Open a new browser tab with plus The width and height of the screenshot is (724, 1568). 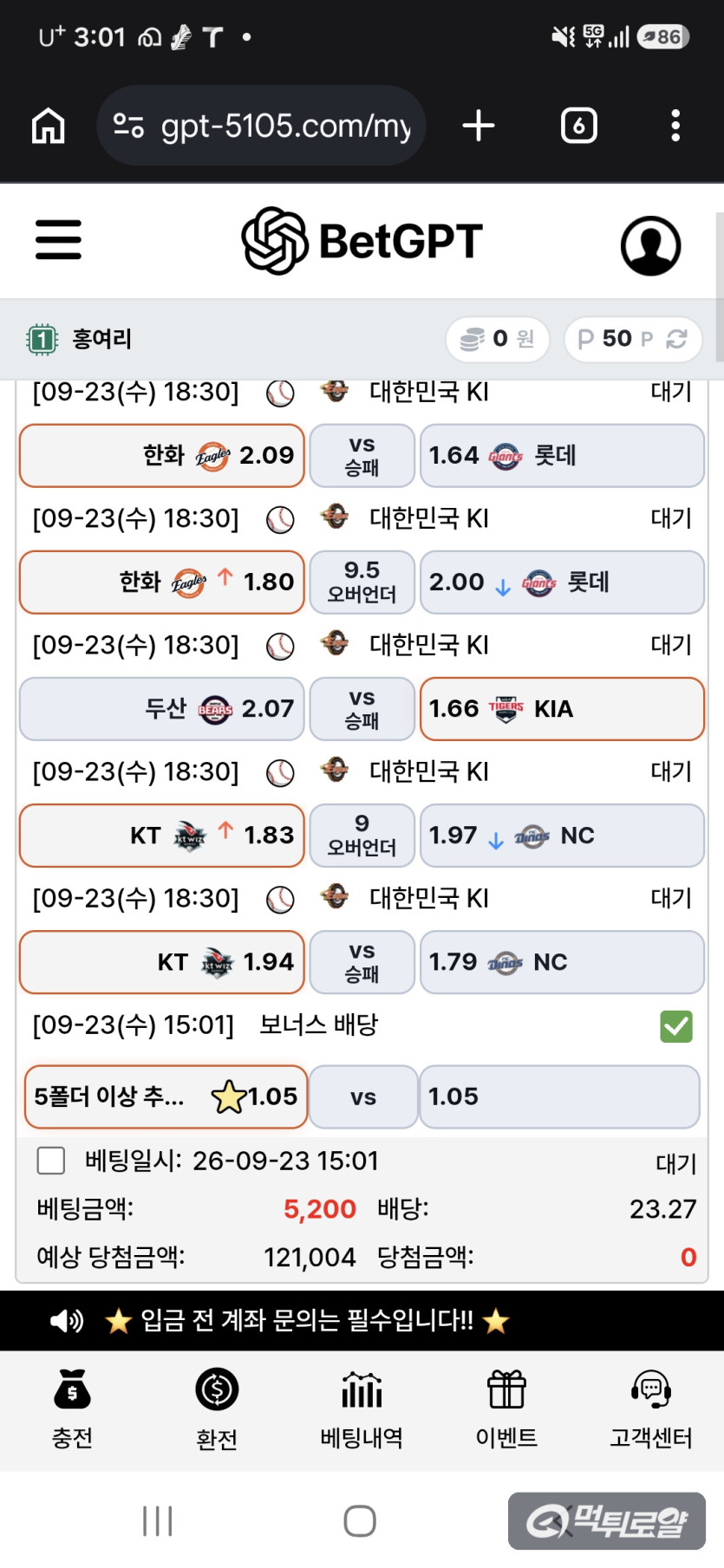[x=479, y=126]
